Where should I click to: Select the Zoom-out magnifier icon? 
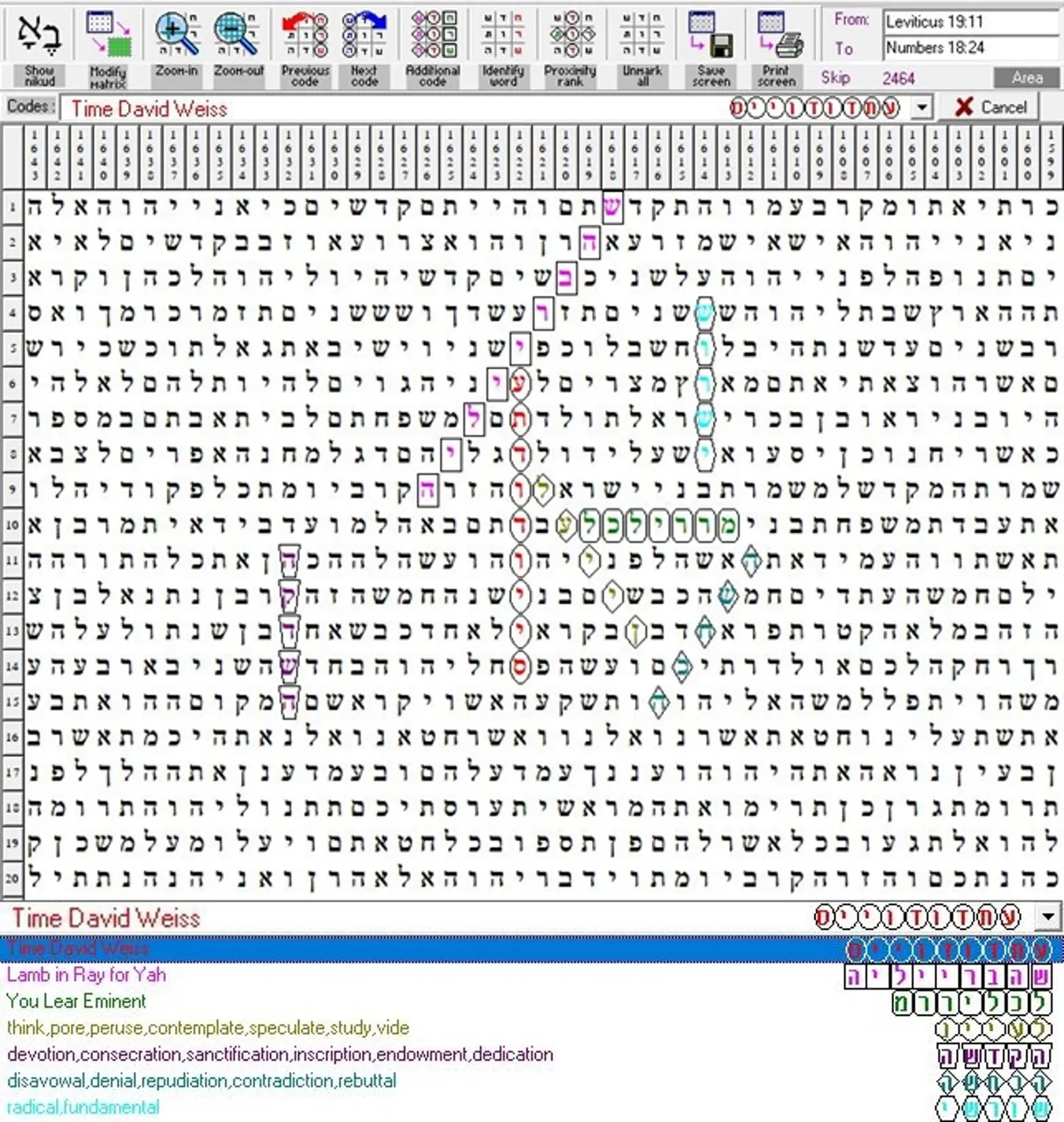point(238,34)
